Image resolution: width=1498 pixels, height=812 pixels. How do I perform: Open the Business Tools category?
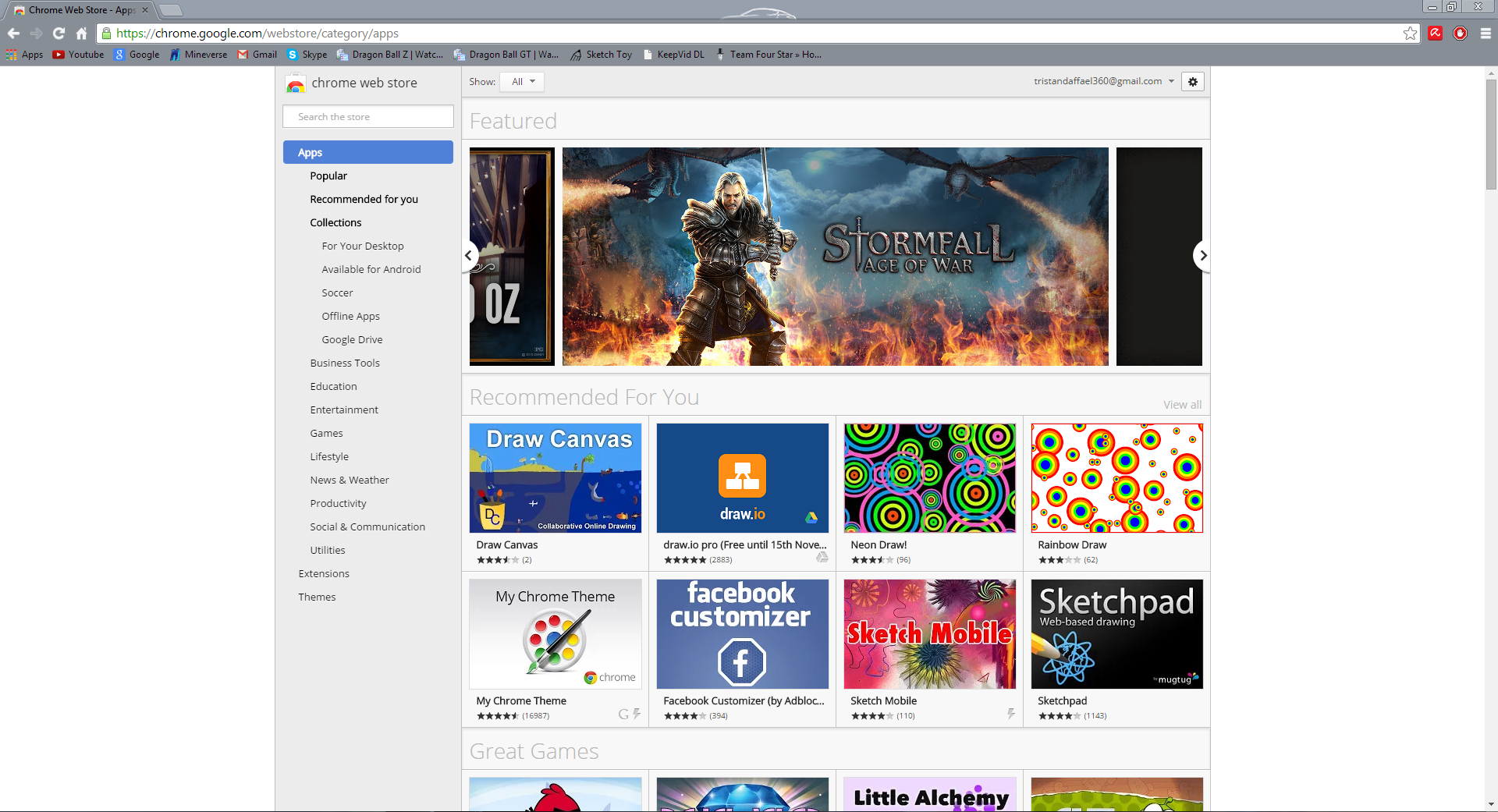345,363
